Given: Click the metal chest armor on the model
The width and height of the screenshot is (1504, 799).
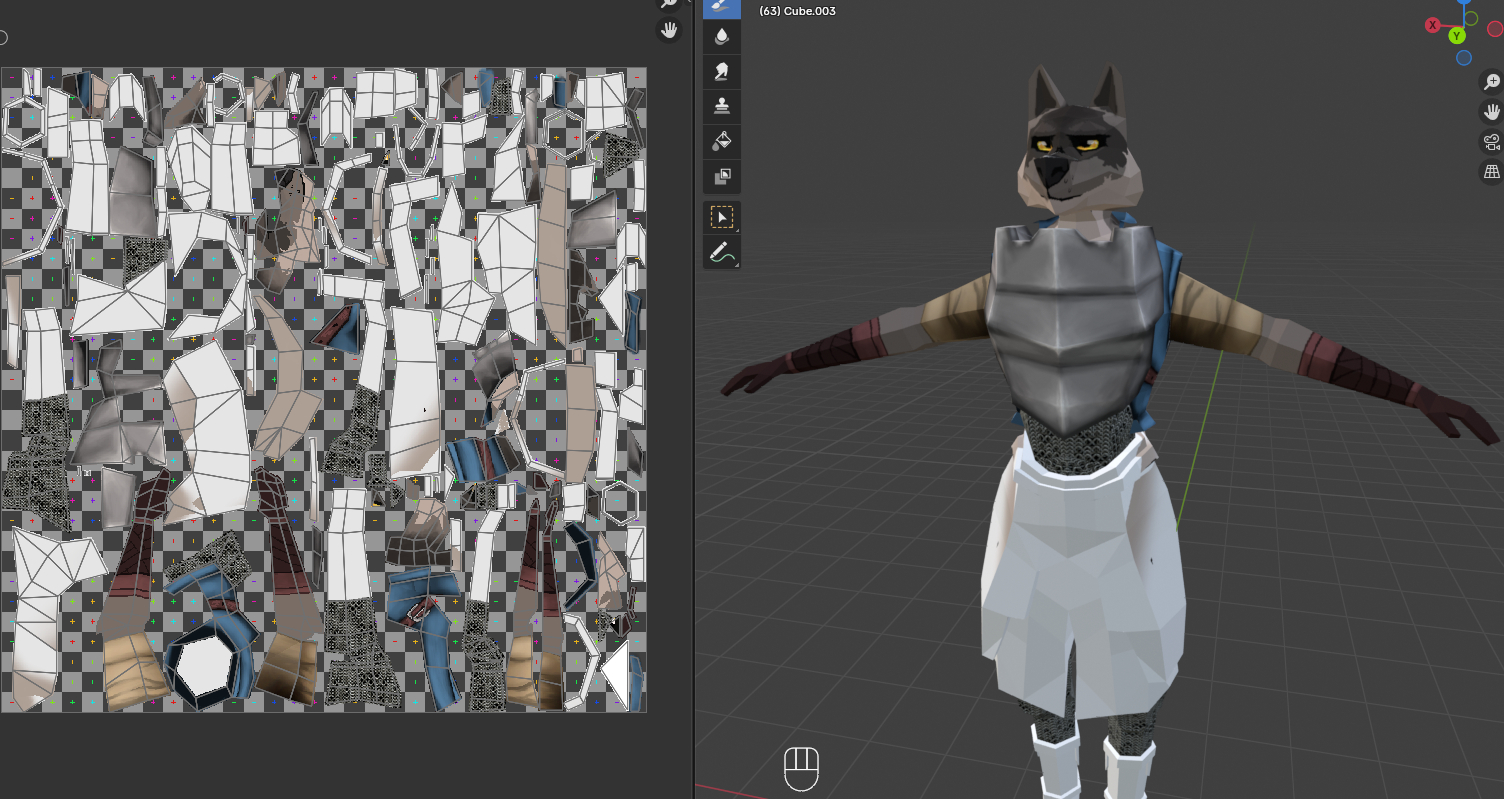Looking at the screenshot, I should 1065,320.
